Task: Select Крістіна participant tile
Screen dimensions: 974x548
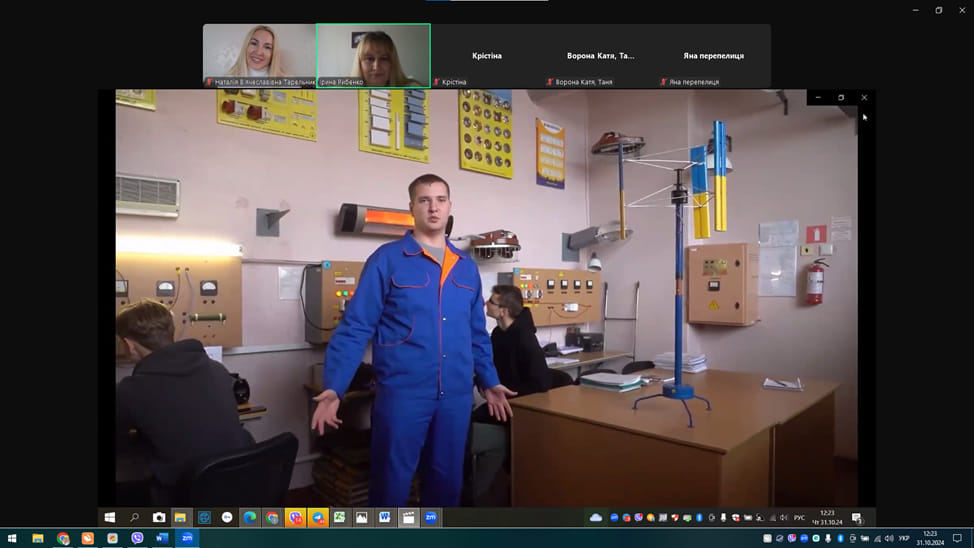Action: 487,55
